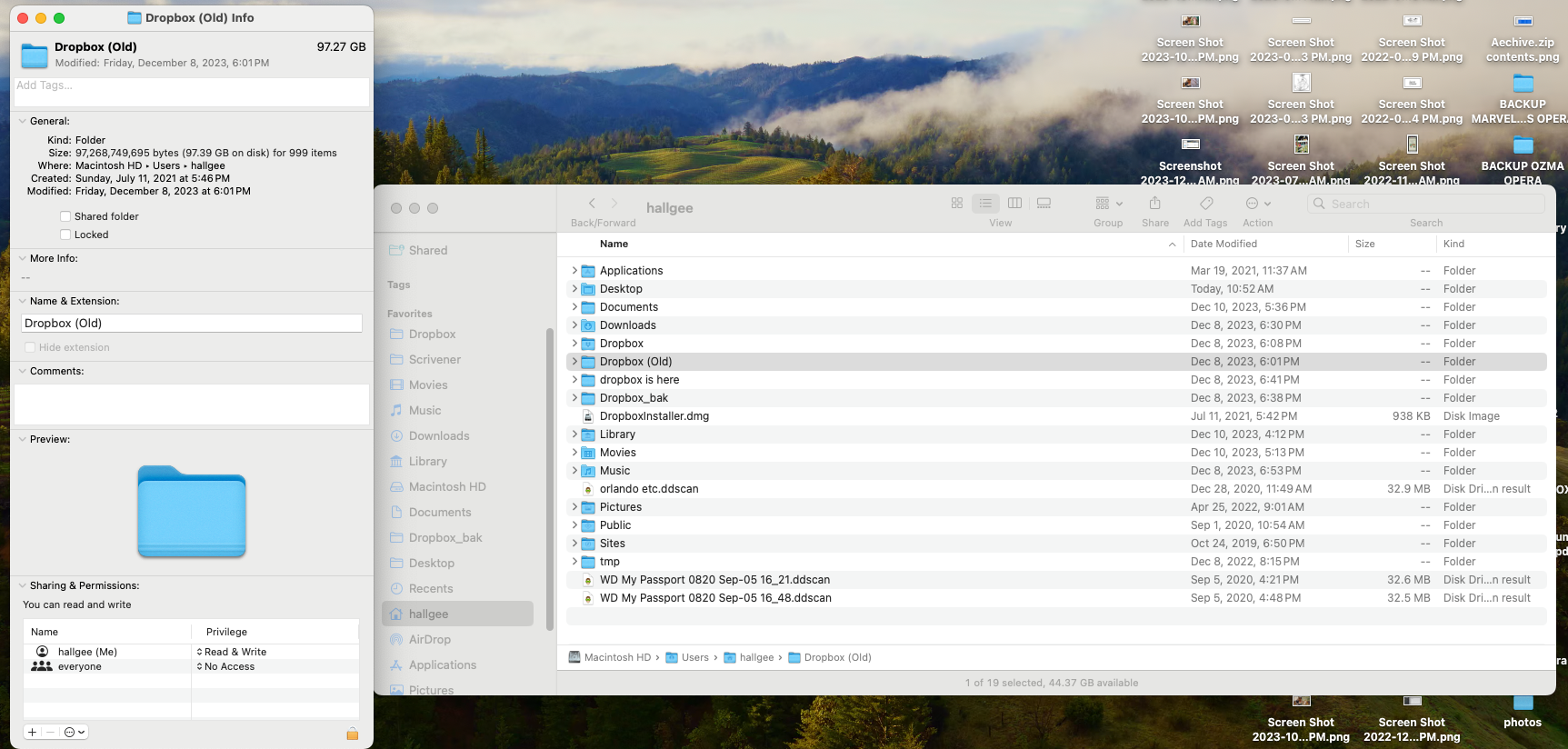Image resolution: width=1568 pixels, height=749 pixels.
Task: Open AirDrop from the sidebar
Action: [429, 640]
